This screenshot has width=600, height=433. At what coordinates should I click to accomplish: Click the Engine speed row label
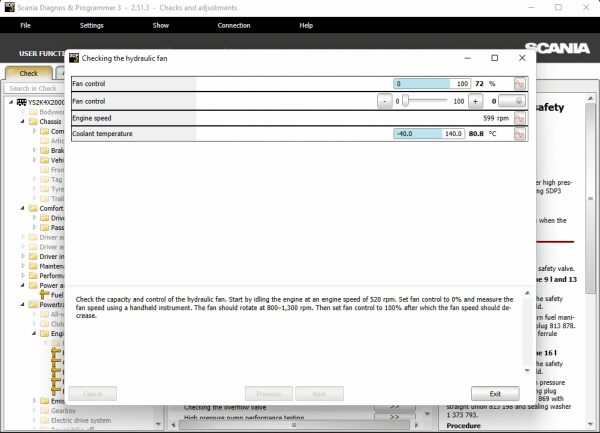pyautogui.click(x=92, y=118)
